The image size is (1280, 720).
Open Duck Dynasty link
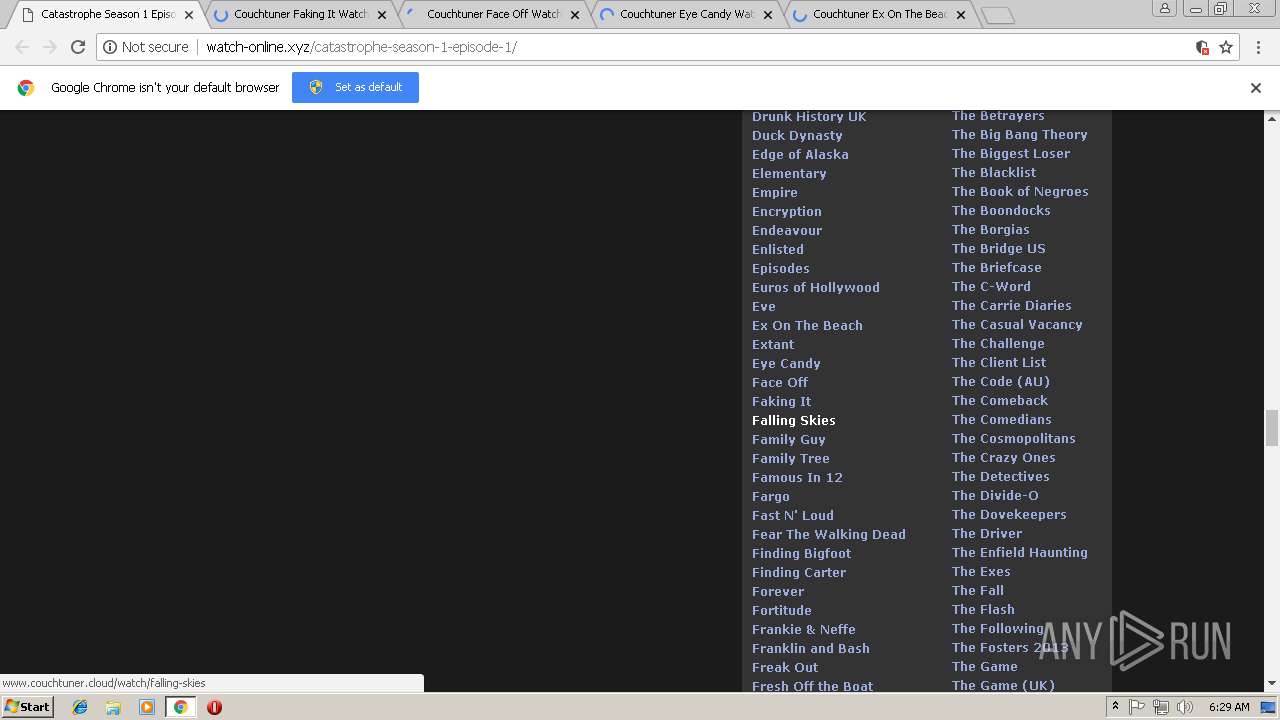pyautogui.click(x=797, y=135)
